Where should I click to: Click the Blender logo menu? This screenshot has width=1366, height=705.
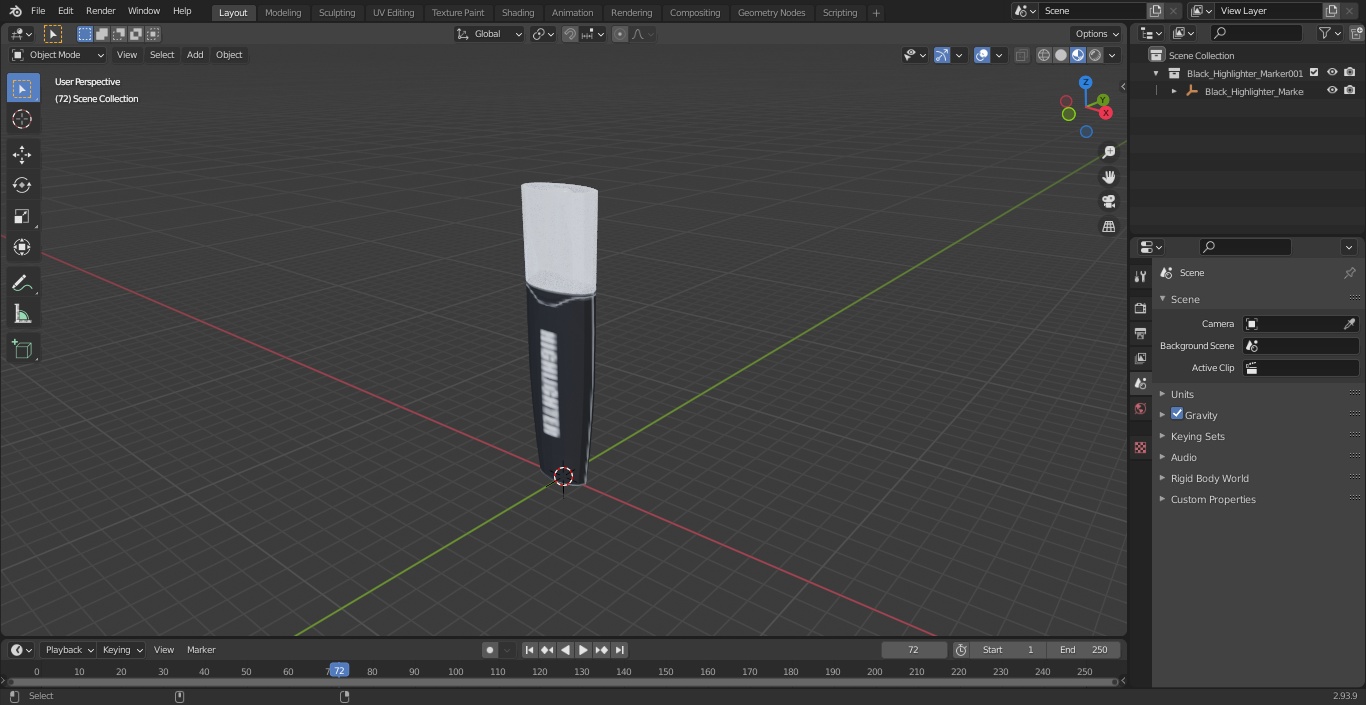click(15, 11)
